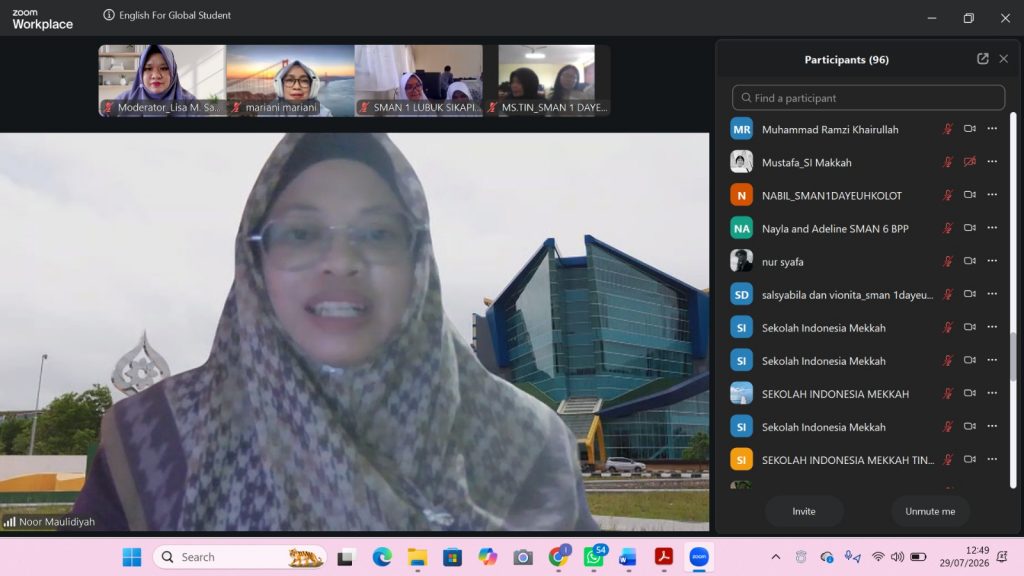The height and width of the screenshot is (576, 1024).
Task: Close the Participants panel
Action: (x=1004, y=59)
